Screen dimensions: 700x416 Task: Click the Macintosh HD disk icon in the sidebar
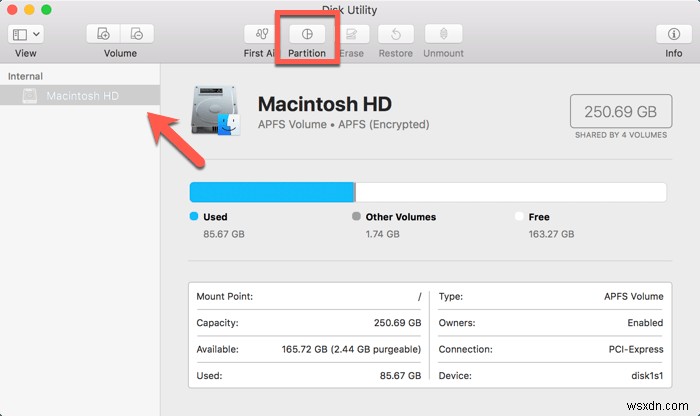pos(29,96)
